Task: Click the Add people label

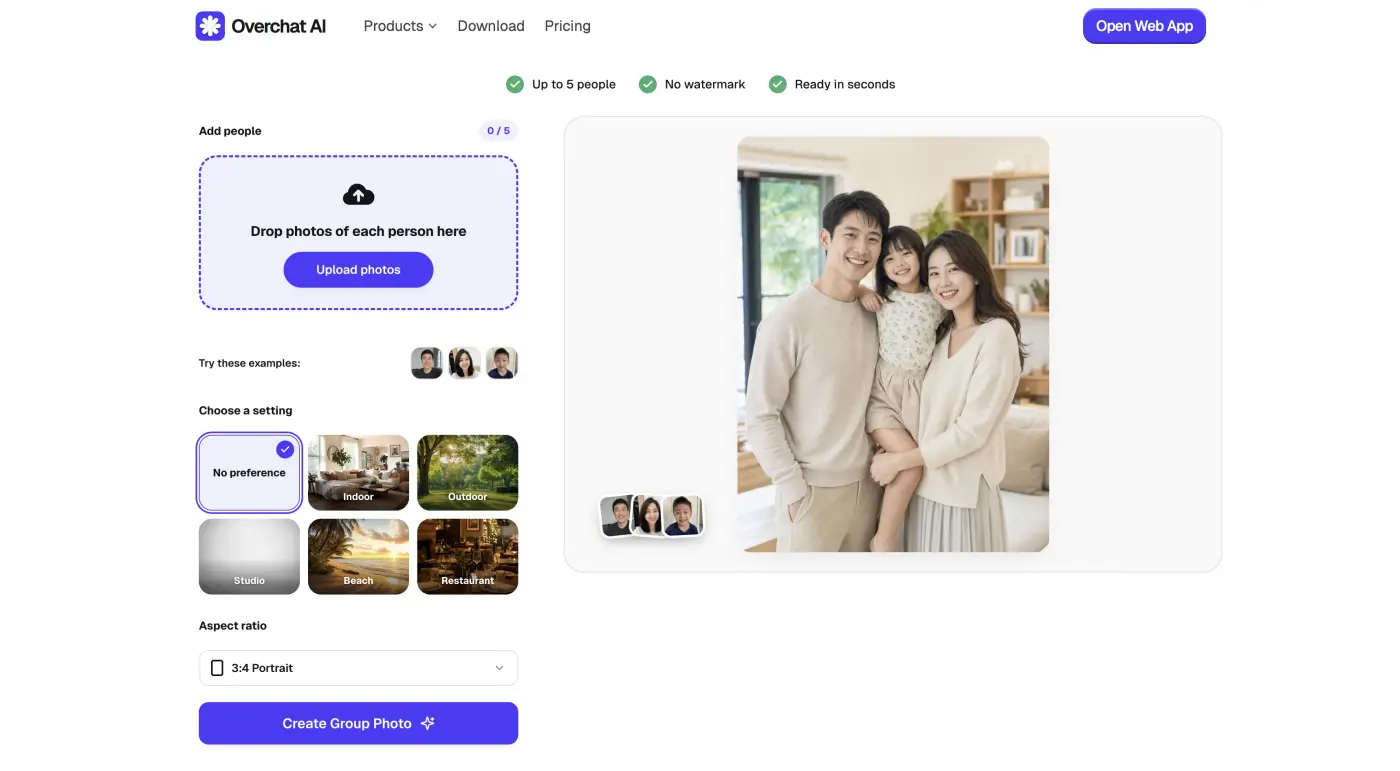Action: point(230,131)
